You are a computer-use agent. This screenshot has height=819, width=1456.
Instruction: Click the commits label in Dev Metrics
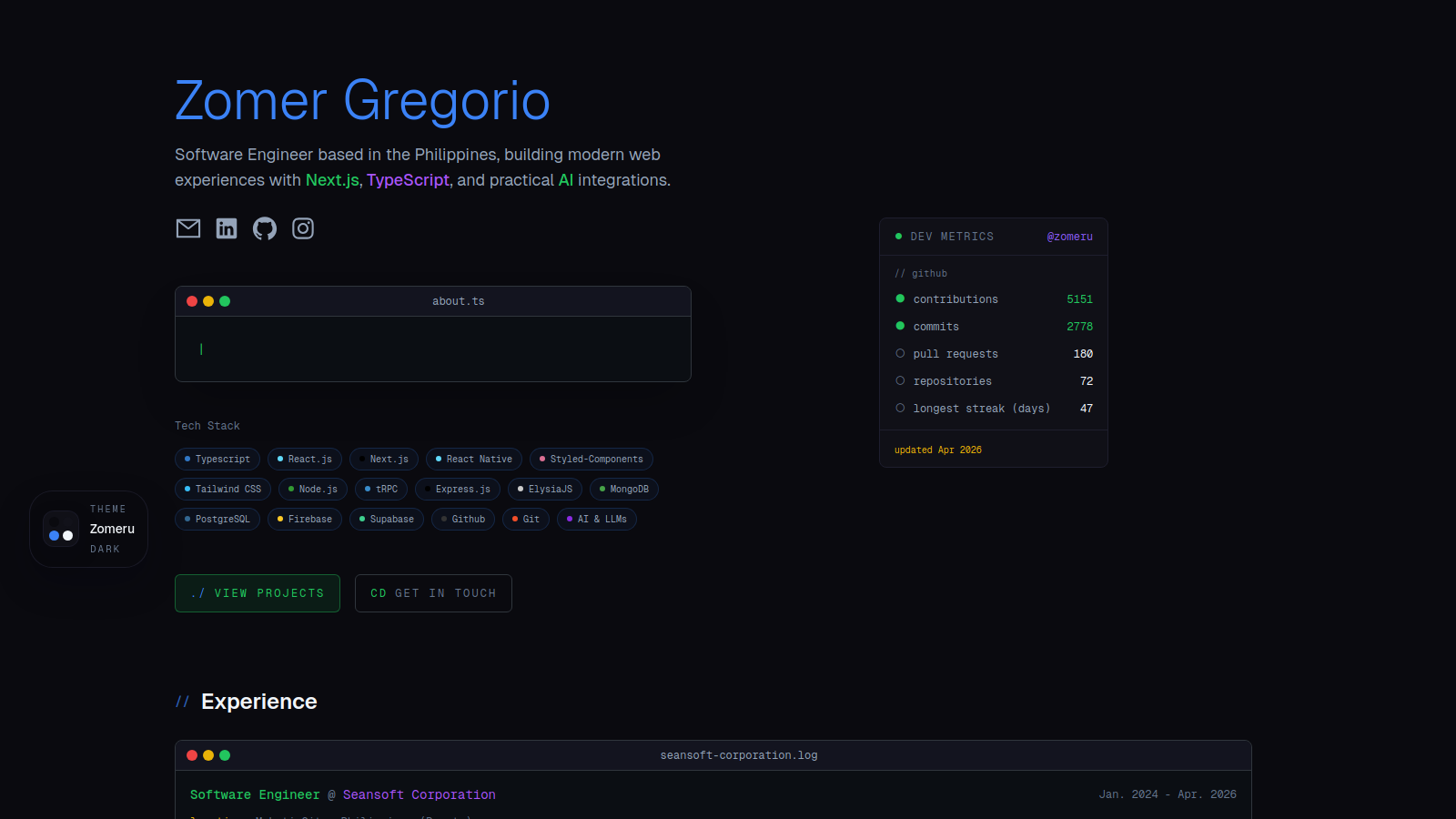(x=936, y=327)
